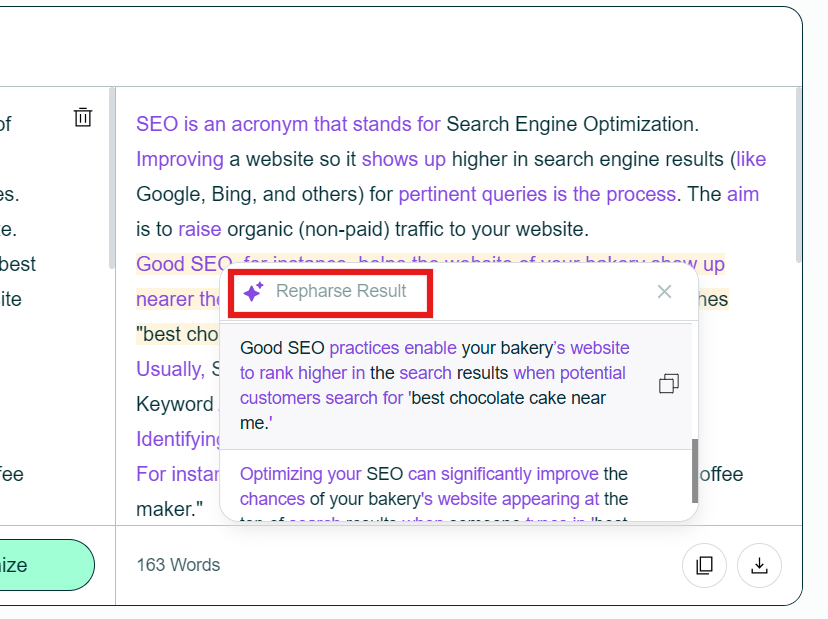
Task: Copy the first rephrased suggestion
Action: (x=669, y=384)
